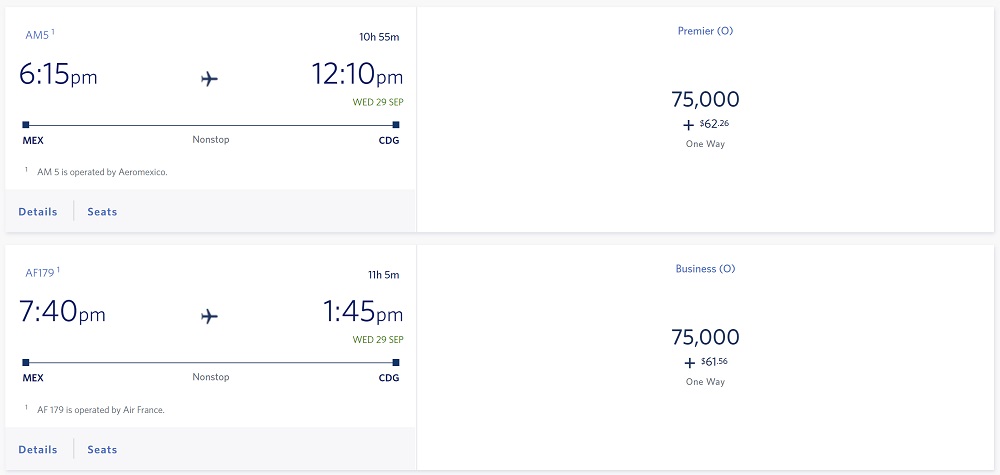
Task: Click the Business (O) cabin label
Action: (705, 268)
